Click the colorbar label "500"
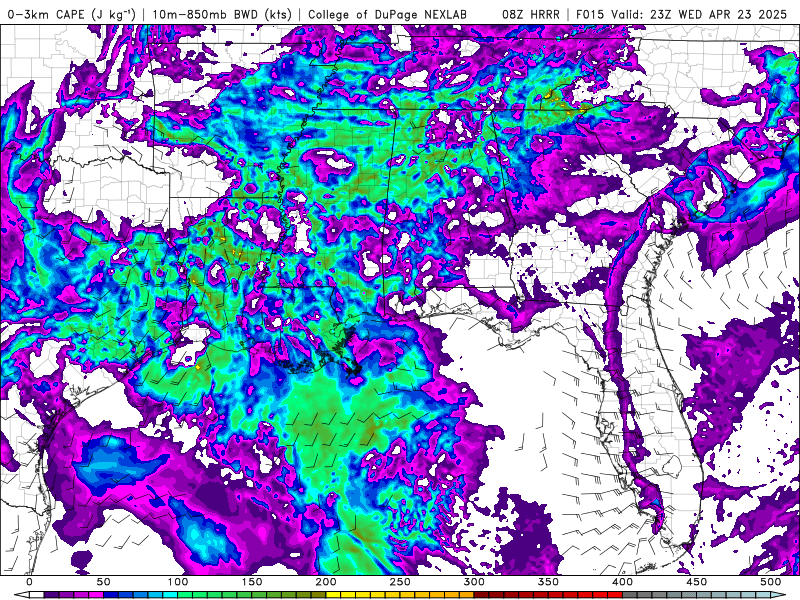 [x=770, y=582]
